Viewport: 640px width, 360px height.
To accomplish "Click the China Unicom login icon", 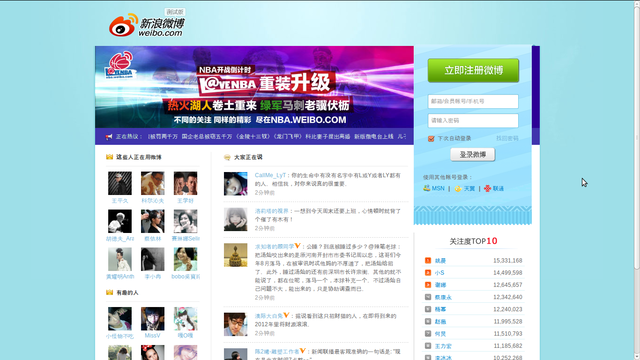I will [487, 189].
